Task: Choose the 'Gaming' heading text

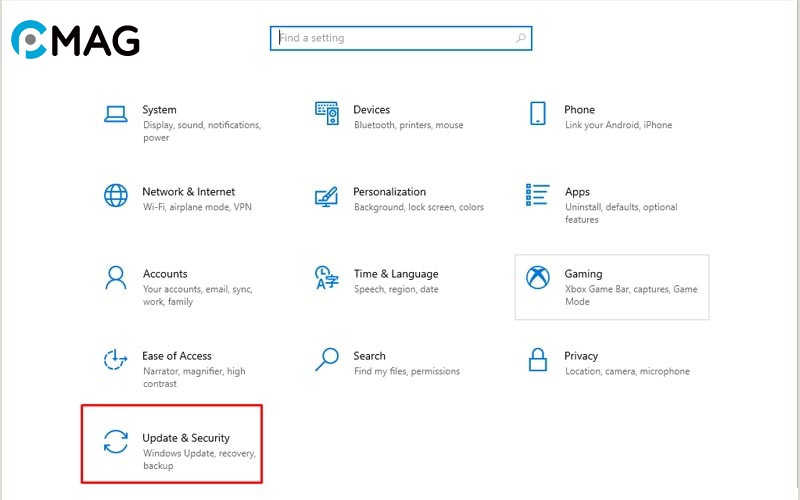Action: (583, 274)
